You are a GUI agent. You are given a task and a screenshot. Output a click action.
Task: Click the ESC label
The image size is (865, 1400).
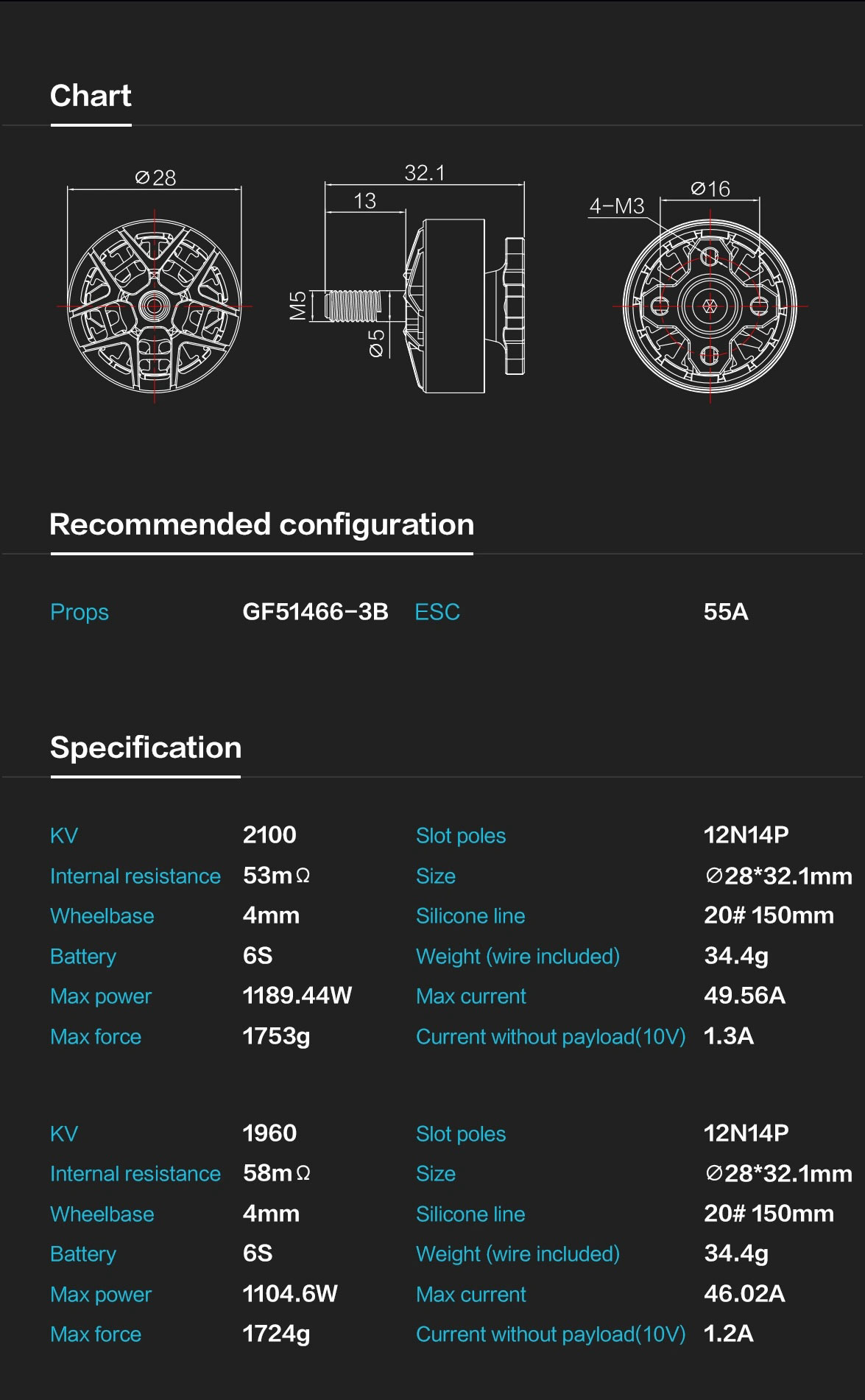pyautogui.click(x=437, y=612)
